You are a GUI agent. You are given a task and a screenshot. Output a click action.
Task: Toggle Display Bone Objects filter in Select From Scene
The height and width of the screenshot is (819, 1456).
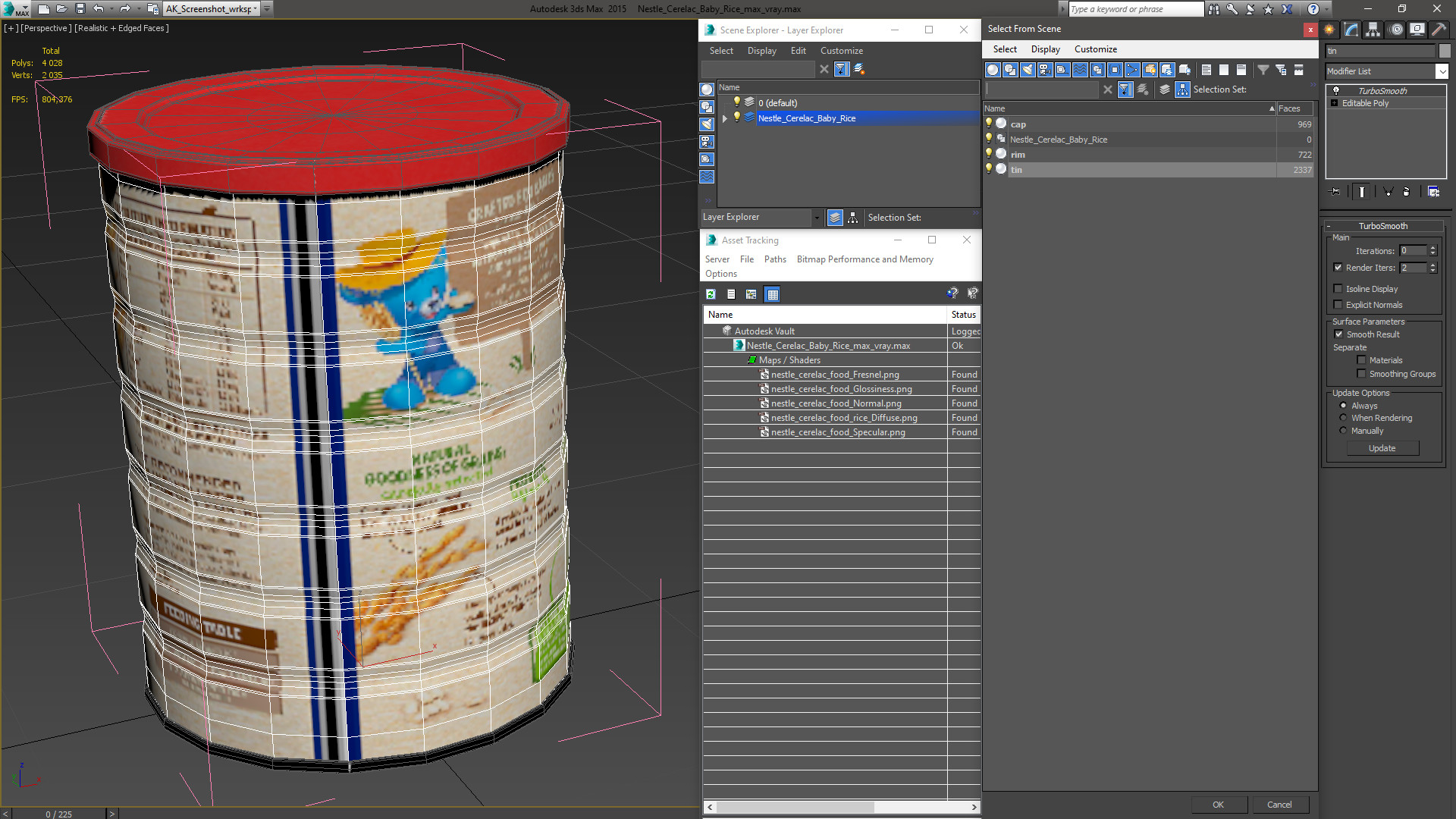coord(1132,70)
